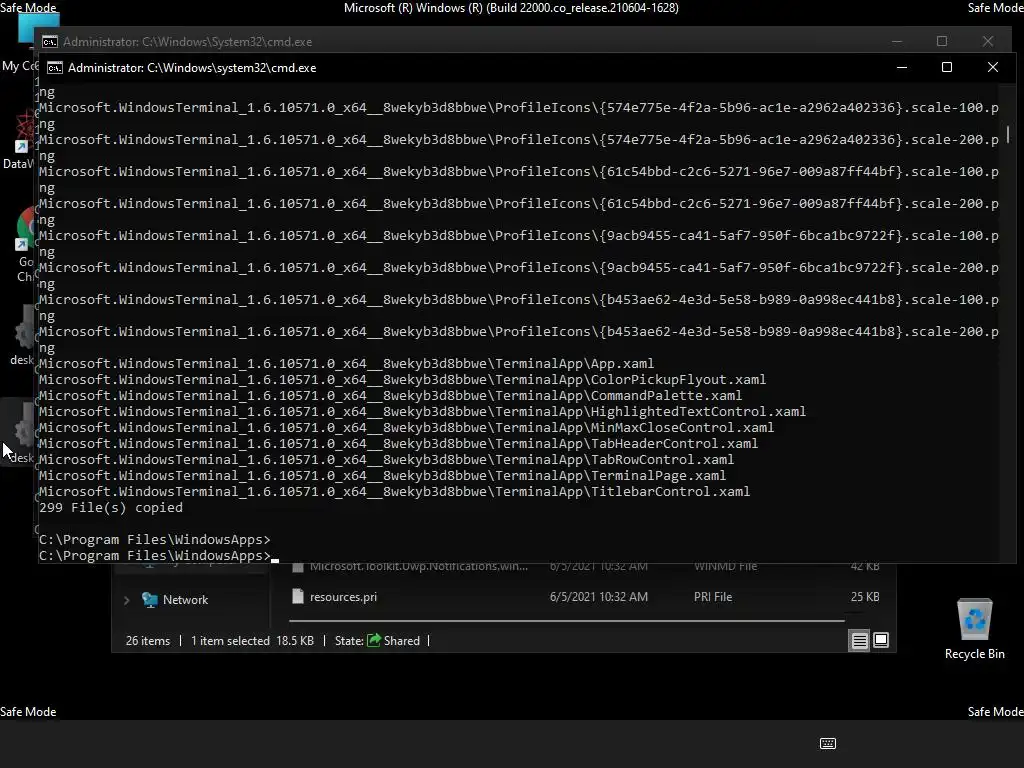Image resolution: width=1024 pixels, height=768 pixels.
Task: Click '1 item selected 18.5 KB' status text
Action: click(252, 641)
